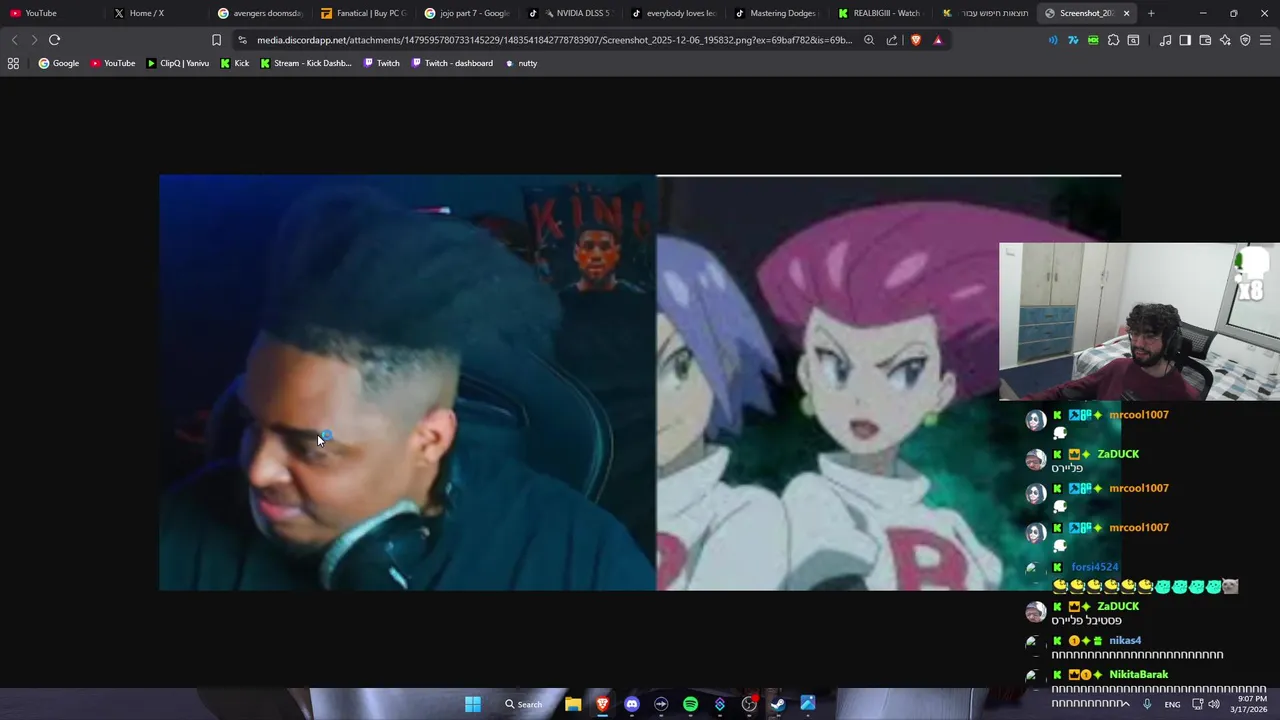This screenshot has height=720, width=1280.
Task: Open the Windows Start menu
Action: click(x=473, y=704)
